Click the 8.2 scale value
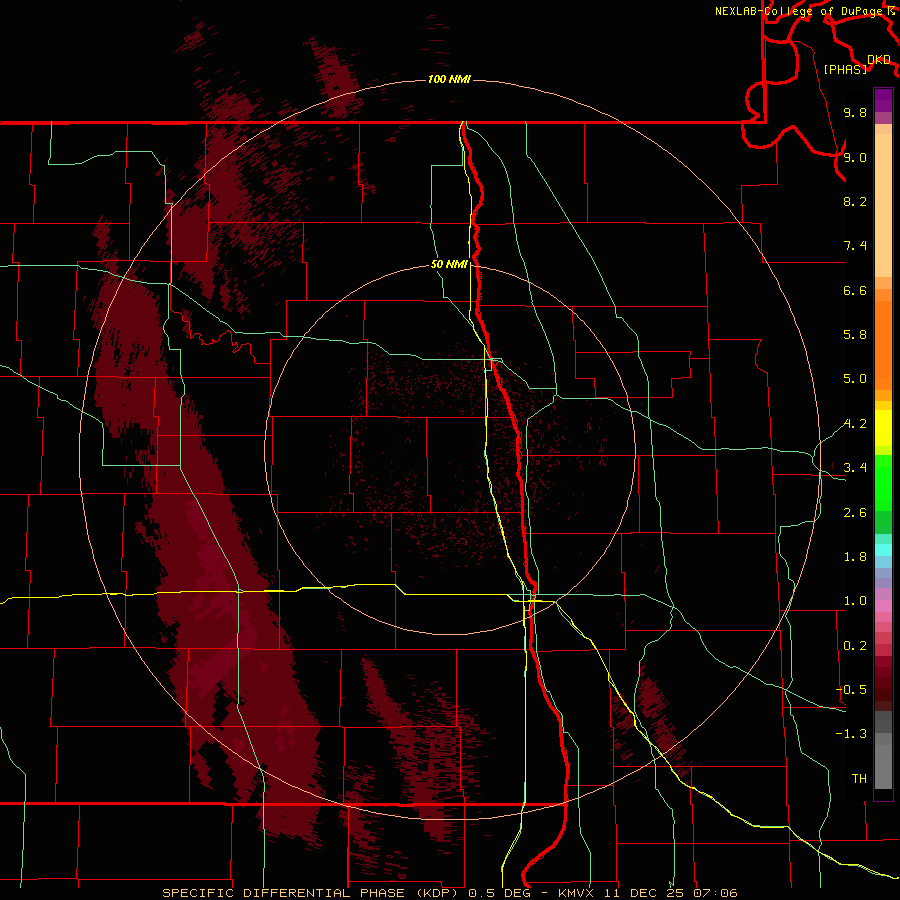 click(x=855, y=201)
